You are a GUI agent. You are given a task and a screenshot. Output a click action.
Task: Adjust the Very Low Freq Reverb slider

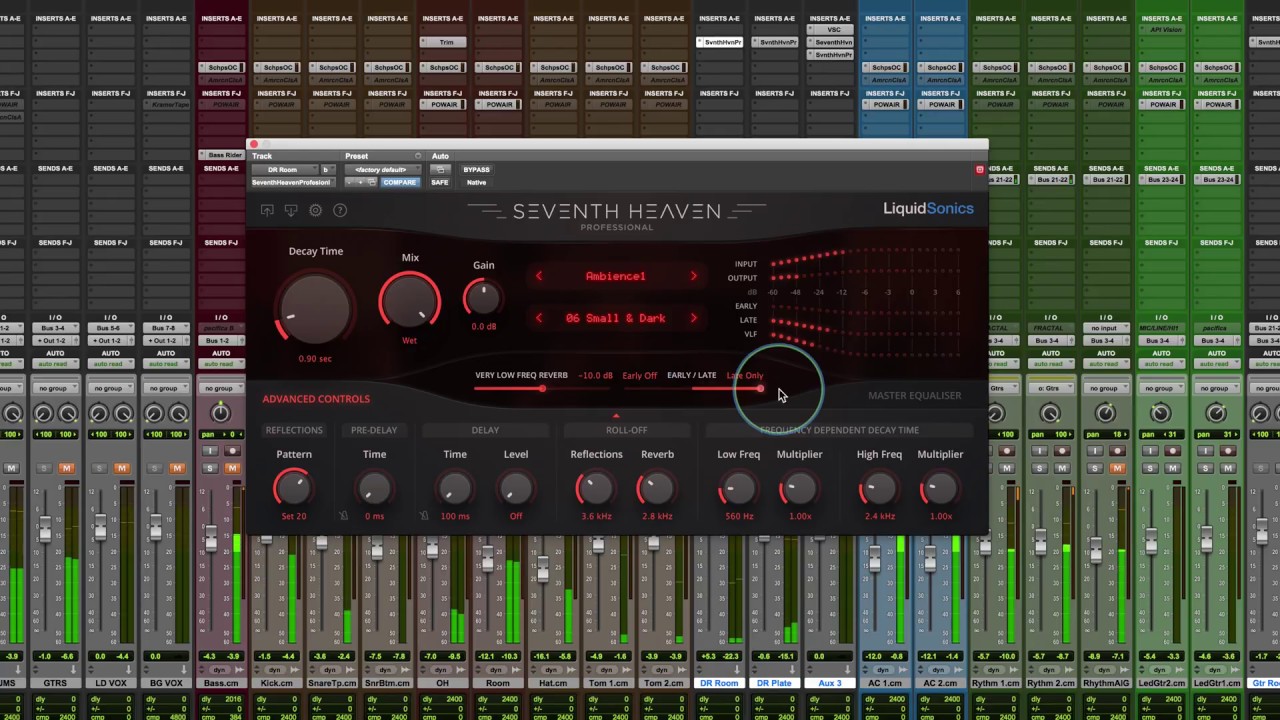click(x=542, y=388)
